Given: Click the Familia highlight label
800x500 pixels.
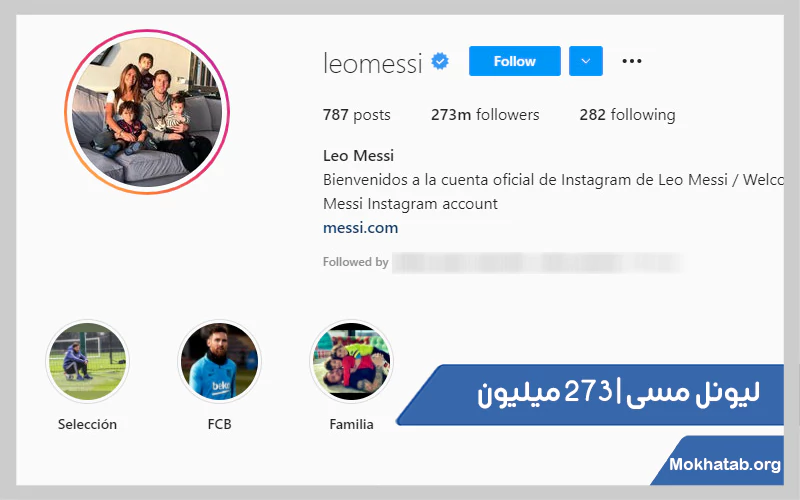Looking at the screenshot, I should click(351, 424).
